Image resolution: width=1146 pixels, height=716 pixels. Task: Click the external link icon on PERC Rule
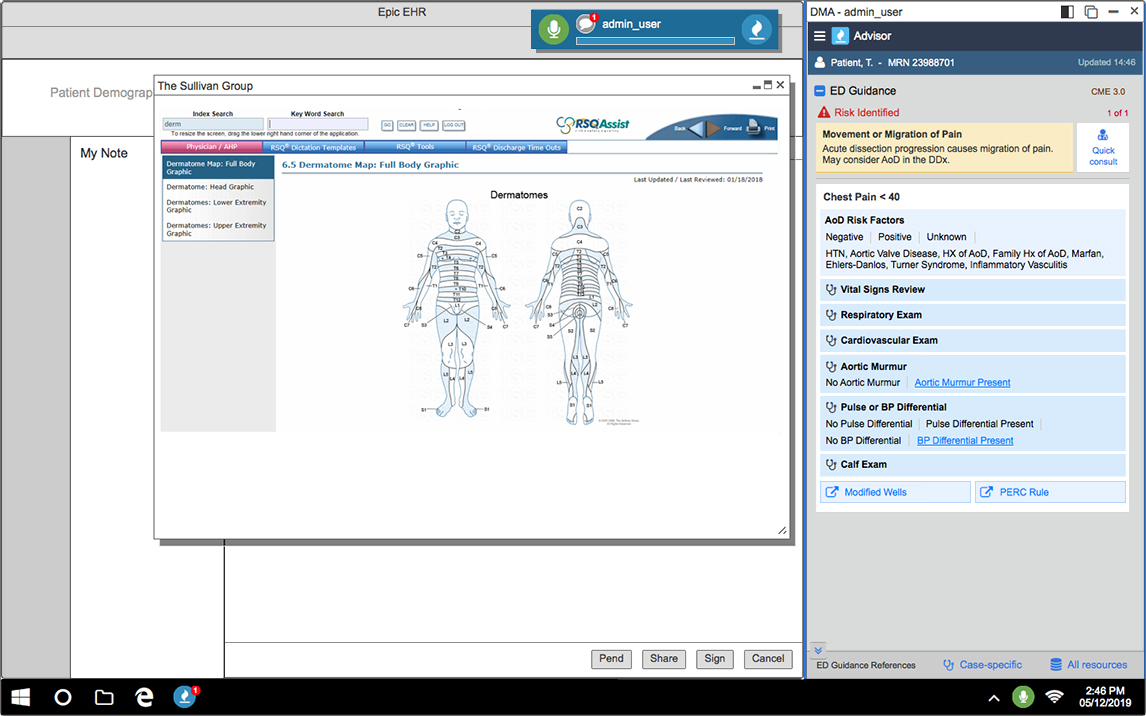click(987, 492)
